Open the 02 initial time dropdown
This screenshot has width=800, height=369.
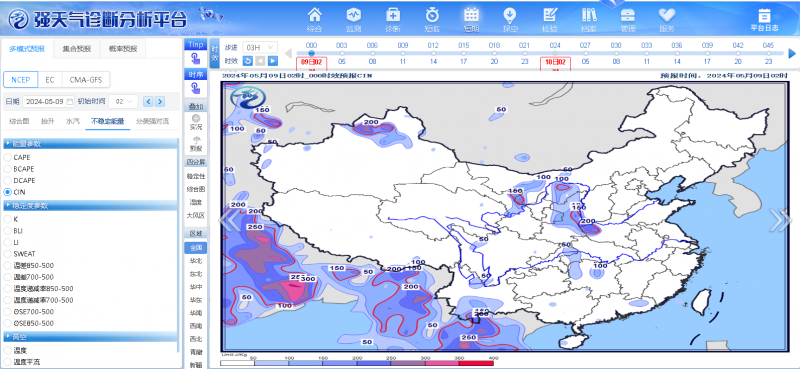click(x=124, y=102)
